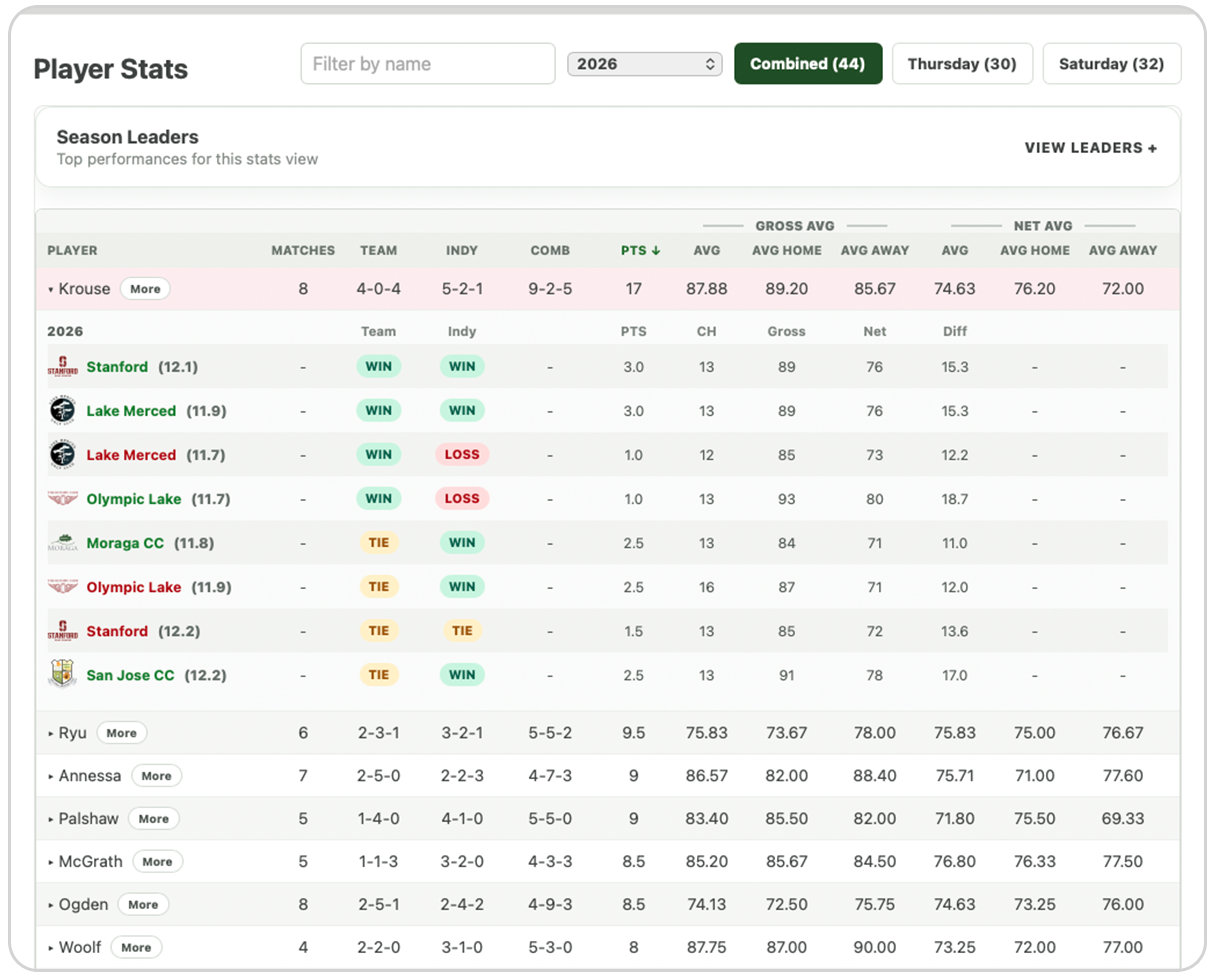The image size is (1214, 976).
Task: Click Krouse's points total of 17
Action: pos(634,289)
